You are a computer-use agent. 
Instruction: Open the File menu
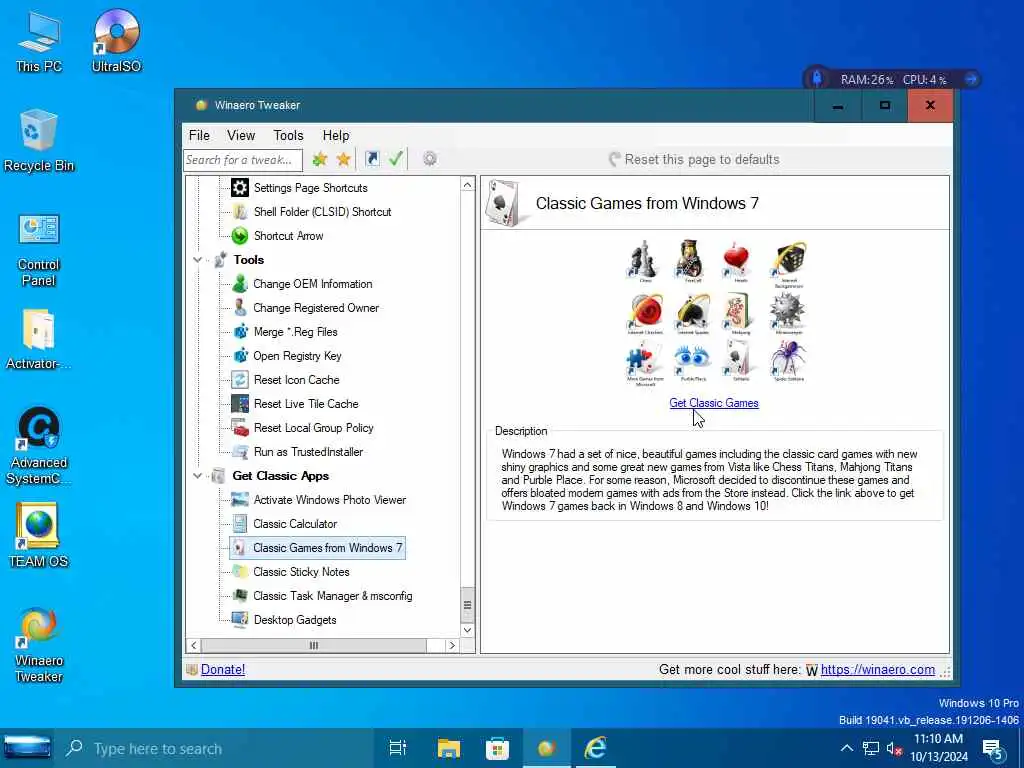coord(199,135)
